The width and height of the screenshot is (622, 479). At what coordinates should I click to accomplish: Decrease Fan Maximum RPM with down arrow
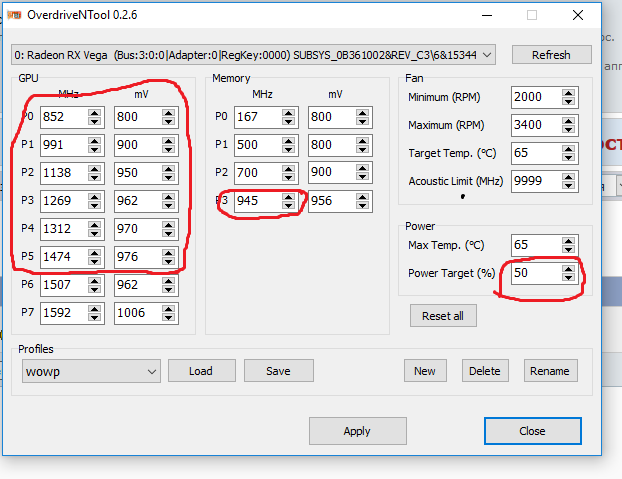pyautogui.click(x=568, y=130)
